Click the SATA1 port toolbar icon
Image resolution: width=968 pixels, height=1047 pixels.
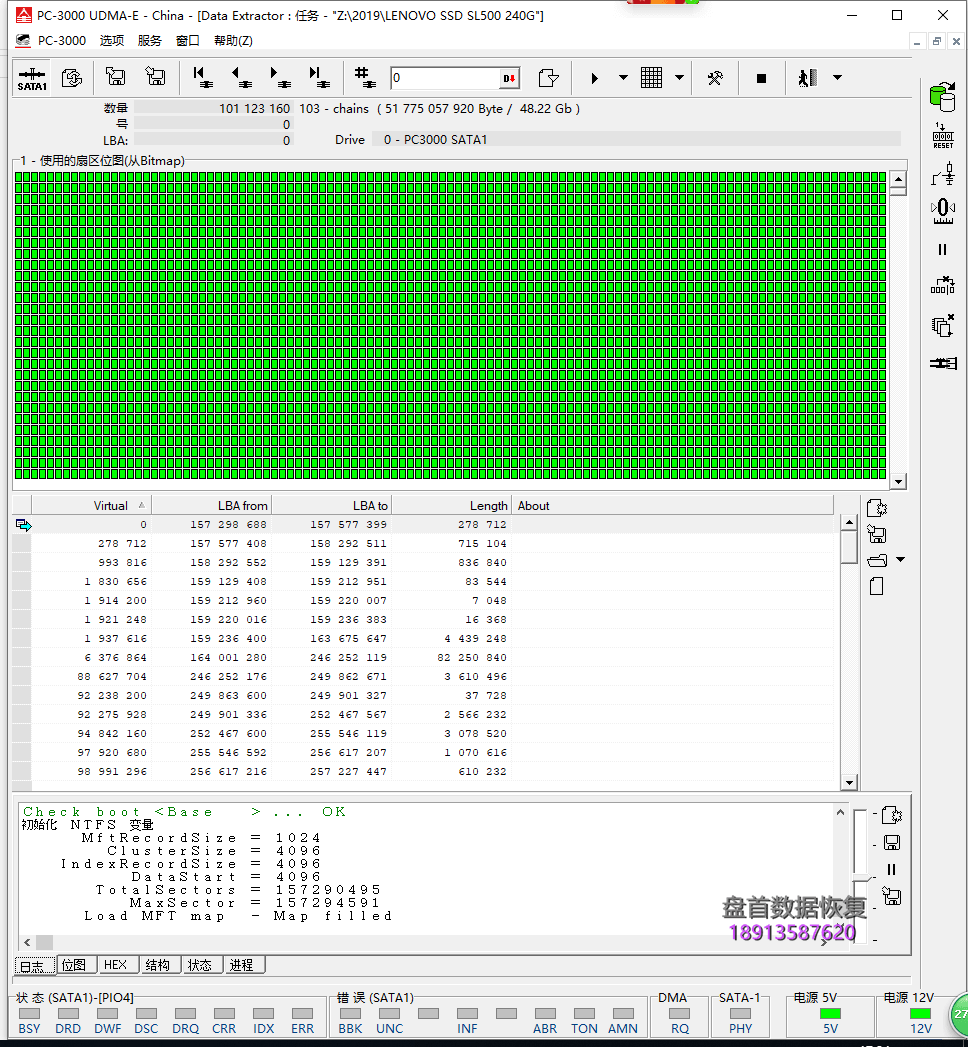pos(32,78)
